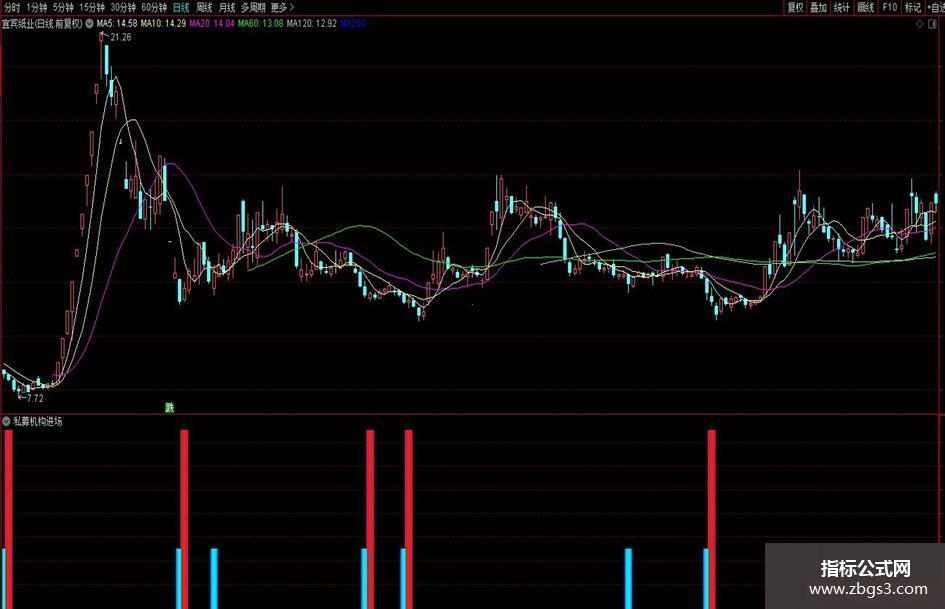Open the 多周期 multi-period view
The image size is (945, 609).
(253, 7)
